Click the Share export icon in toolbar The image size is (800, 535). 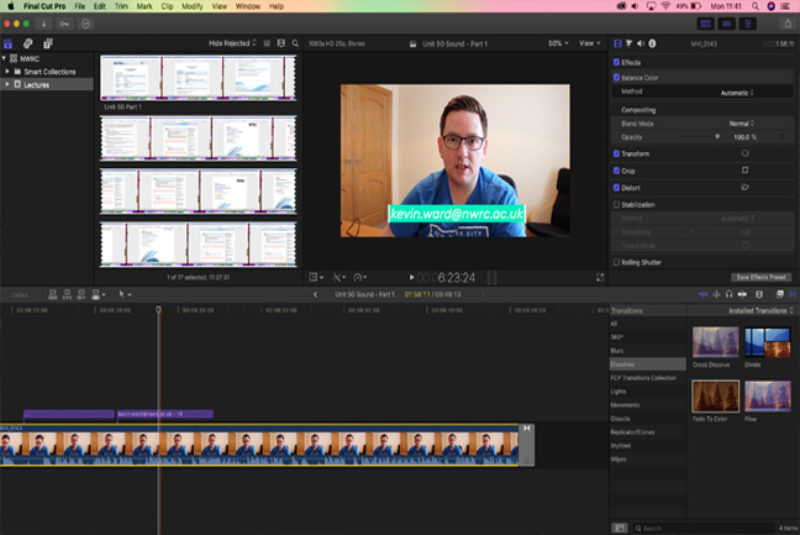point(785,23)
